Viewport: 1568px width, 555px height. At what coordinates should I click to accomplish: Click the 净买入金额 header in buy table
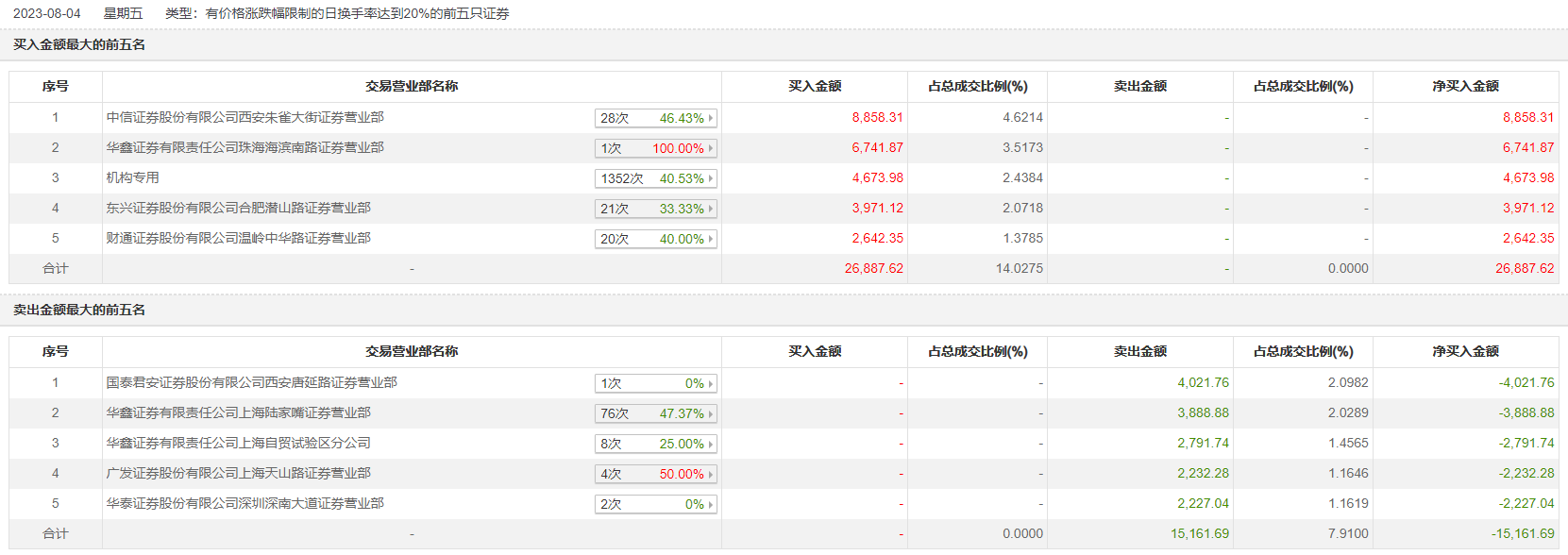click(x=1465, y=87)
